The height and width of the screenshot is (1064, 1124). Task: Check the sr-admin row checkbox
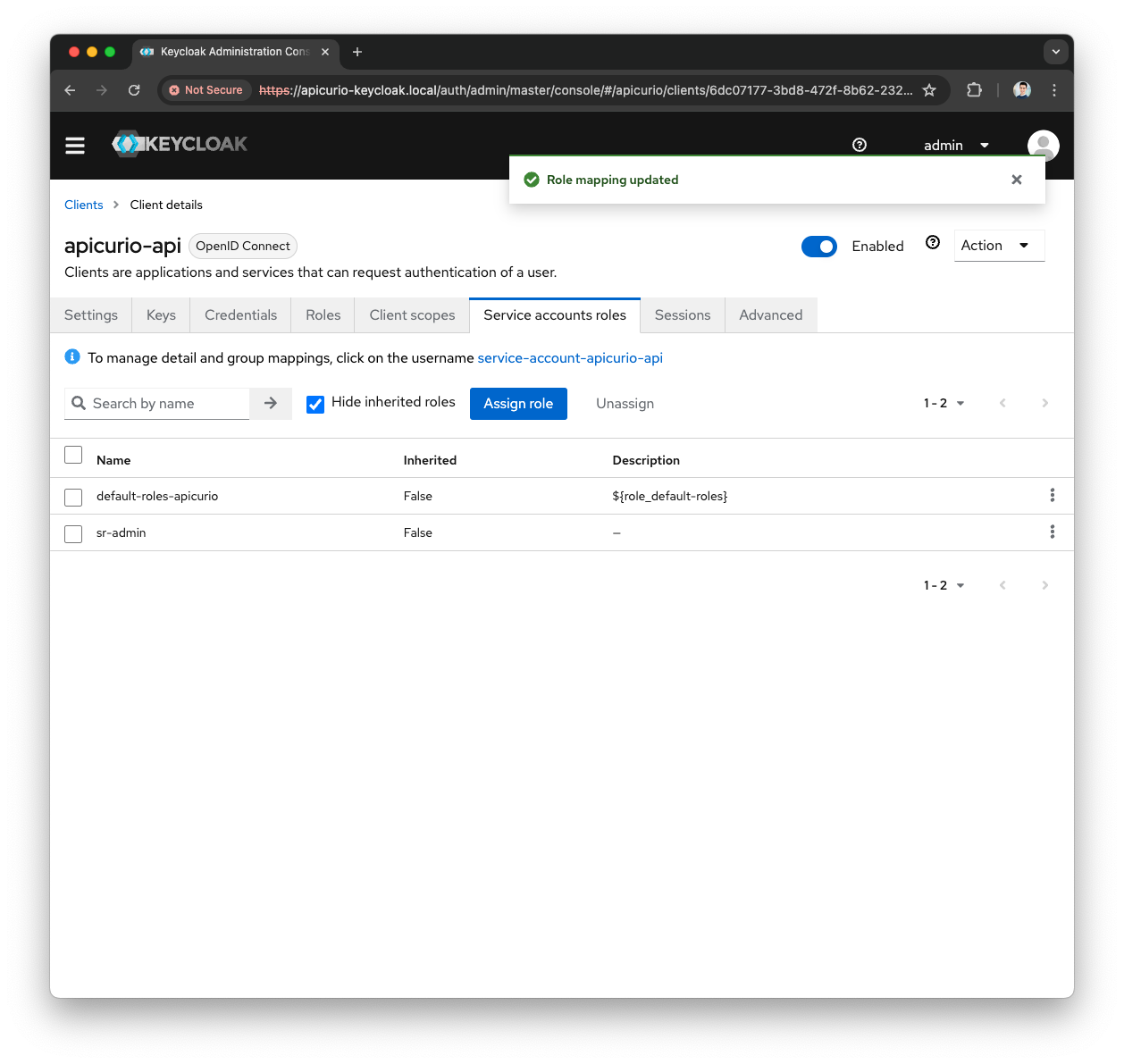[73, 534]
